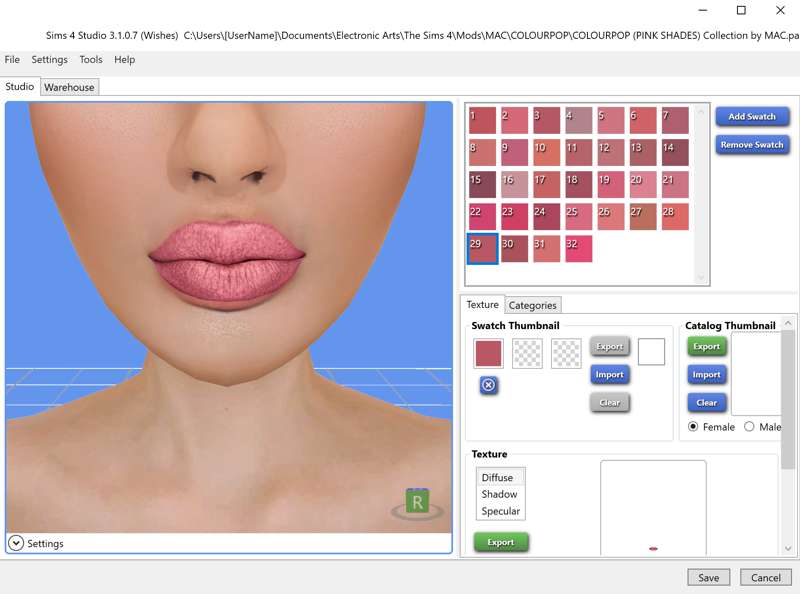This screenshot has height=594, width=800.
Task: Click the green R reset view cube
Action: [x=417, y=502]
